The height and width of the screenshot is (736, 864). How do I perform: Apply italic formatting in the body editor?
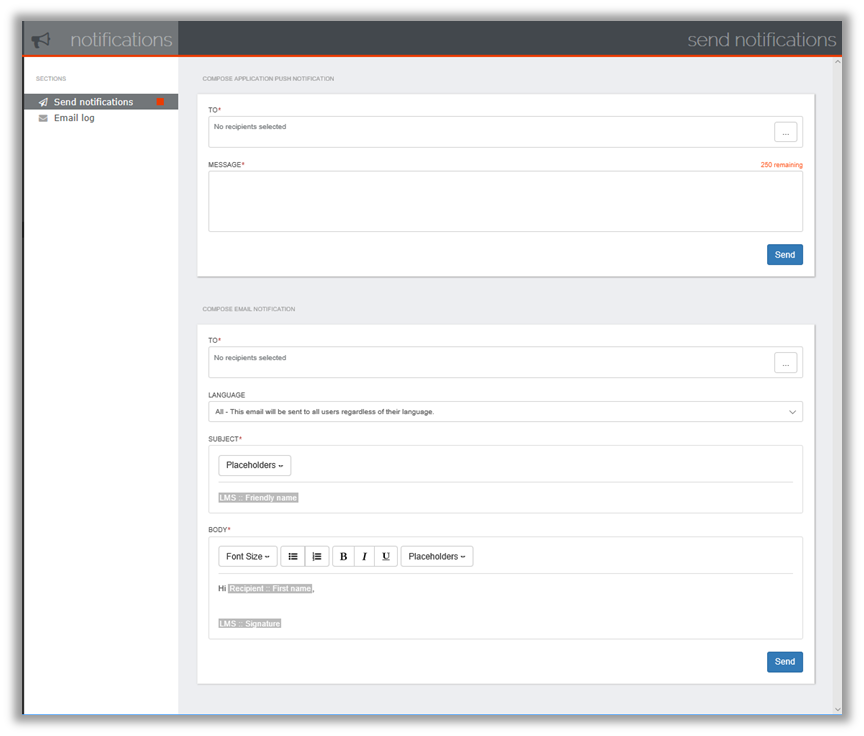click(364, 556)
